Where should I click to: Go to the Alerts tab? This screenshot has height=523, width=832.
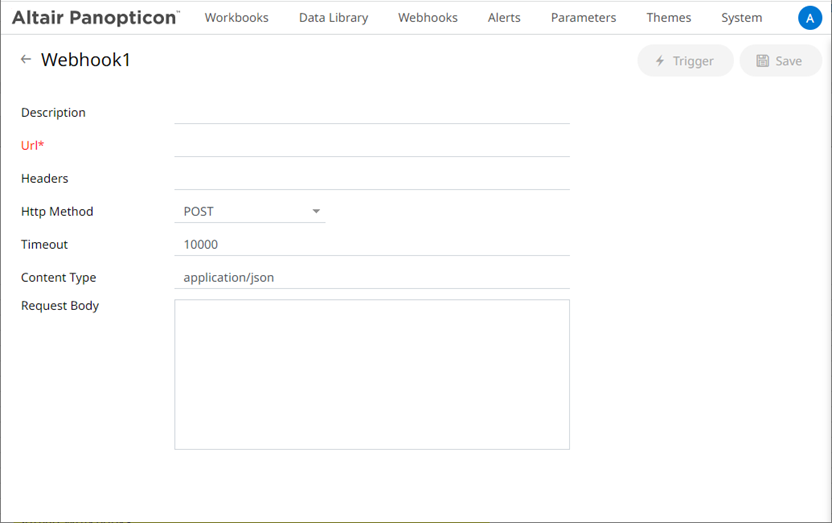pos(504,18)
